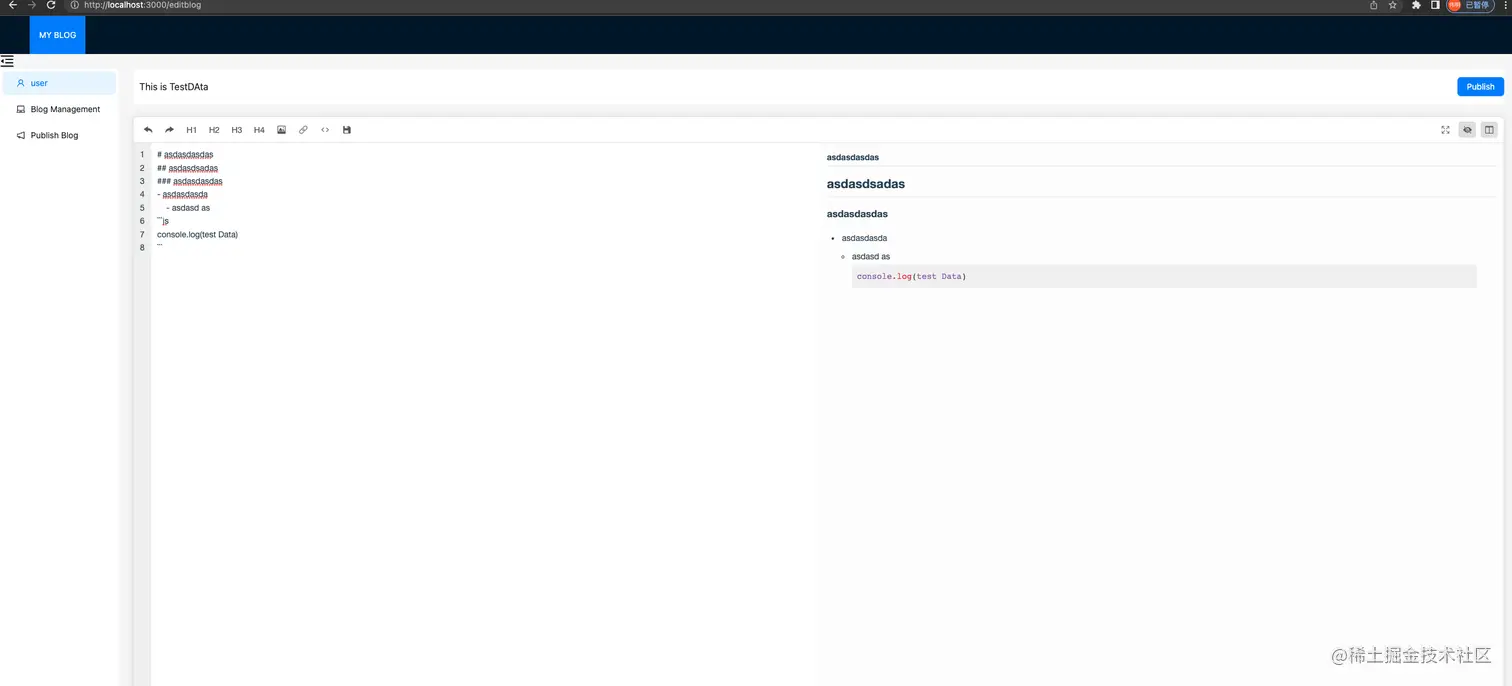Screen dimensions: 1512x686
Task: Undo the last edit in the markdown toolbar
Action: (148, 130)
